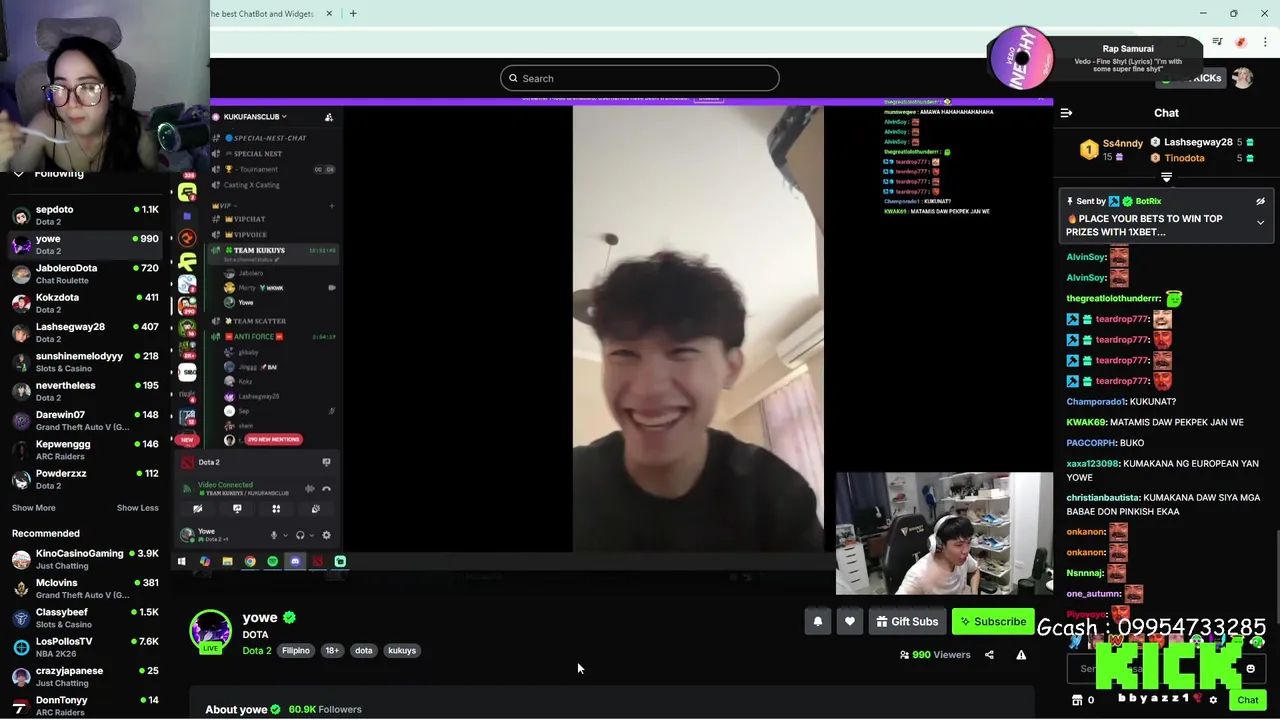Click the heart follow icon

pos(850,622)
